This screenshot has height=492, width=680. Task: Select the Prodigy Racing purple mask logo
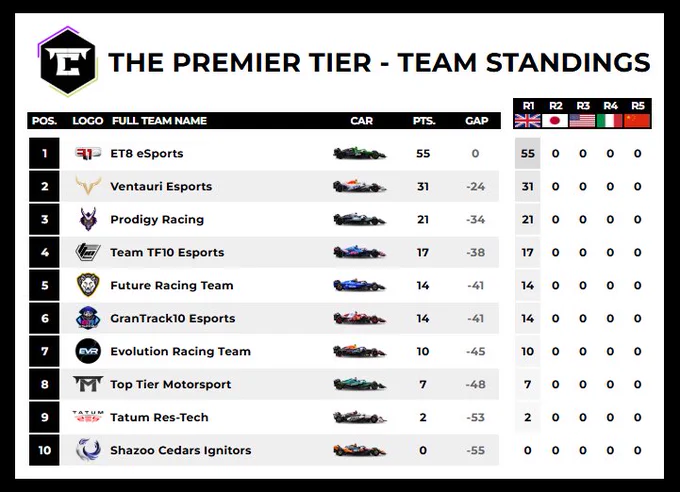[88, 219]
